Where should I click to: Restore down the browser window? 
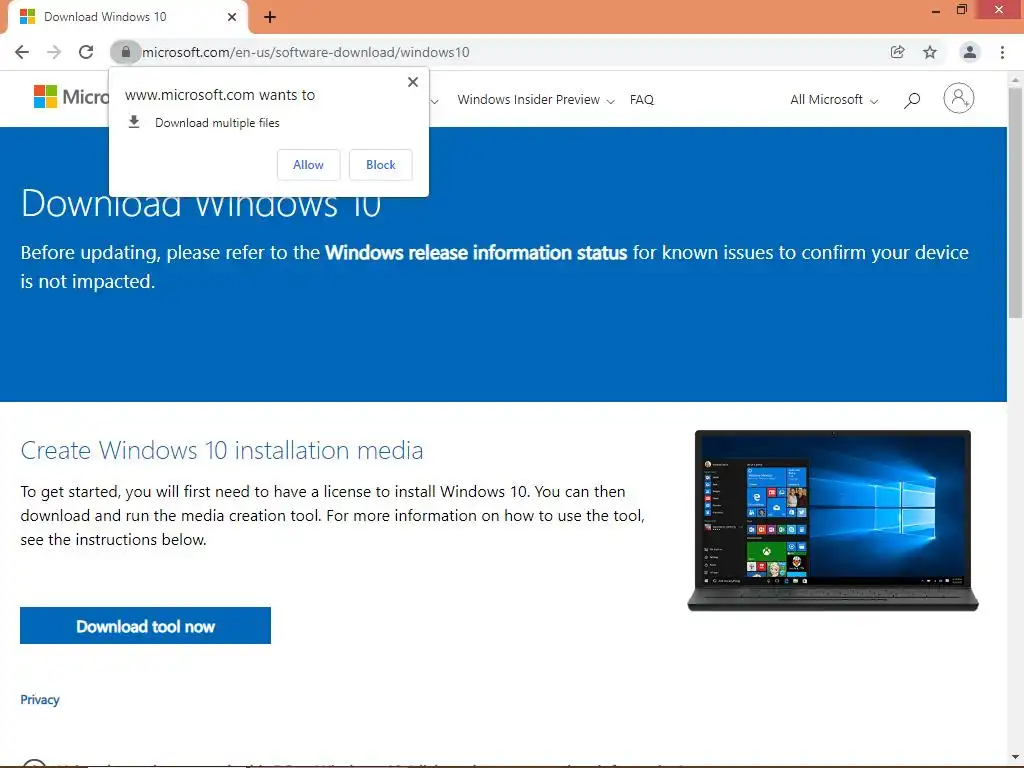click(961, 10)
